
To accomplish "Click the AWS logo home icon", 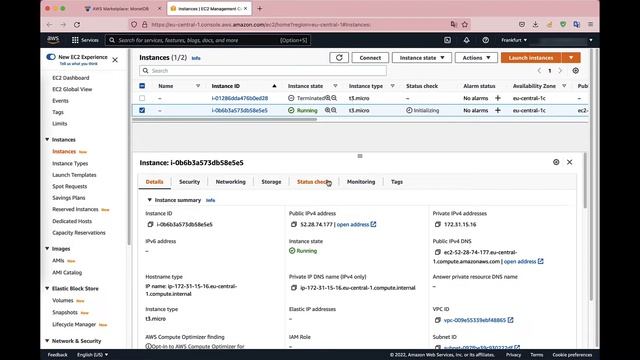I will coord(53,40).
